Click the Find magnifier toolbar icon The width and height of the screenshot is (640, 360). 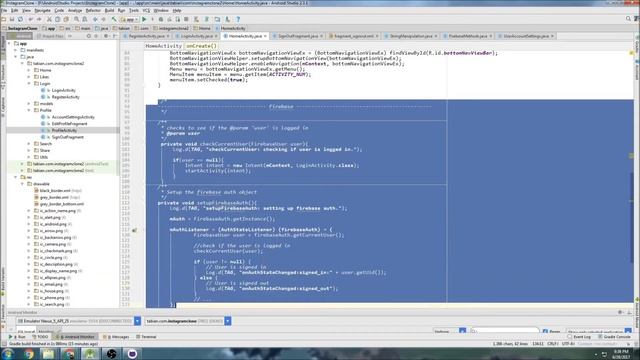point(76,19)
